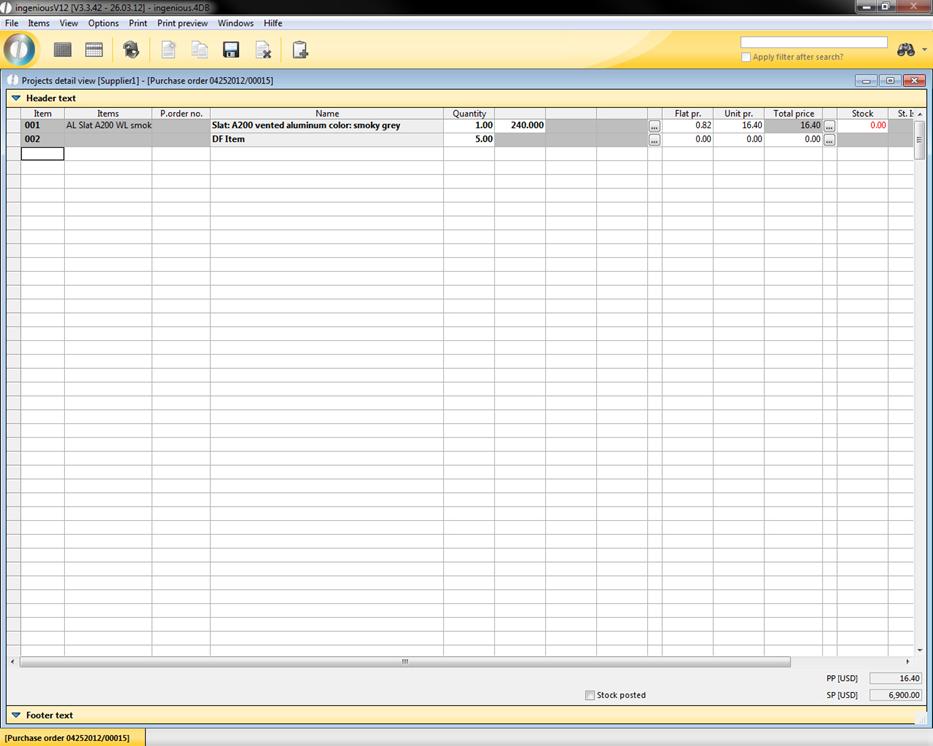This screenshot has width=933, height=746.
Task: Click the delete document icon with X
Action: tap(263, 50)
